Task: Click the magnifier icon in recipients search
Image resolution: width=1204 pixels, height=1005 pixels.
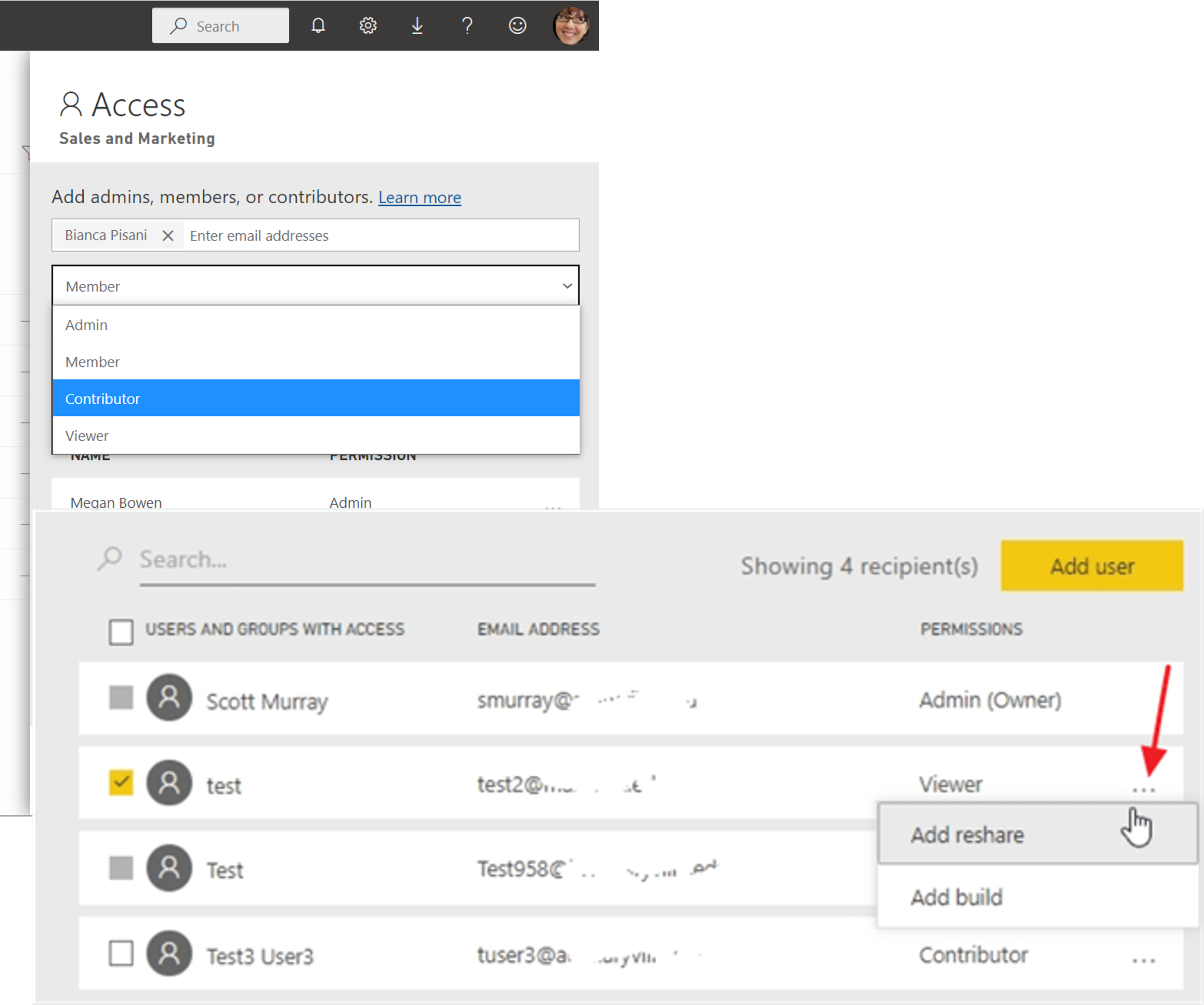Action: [x=110, y=559]
